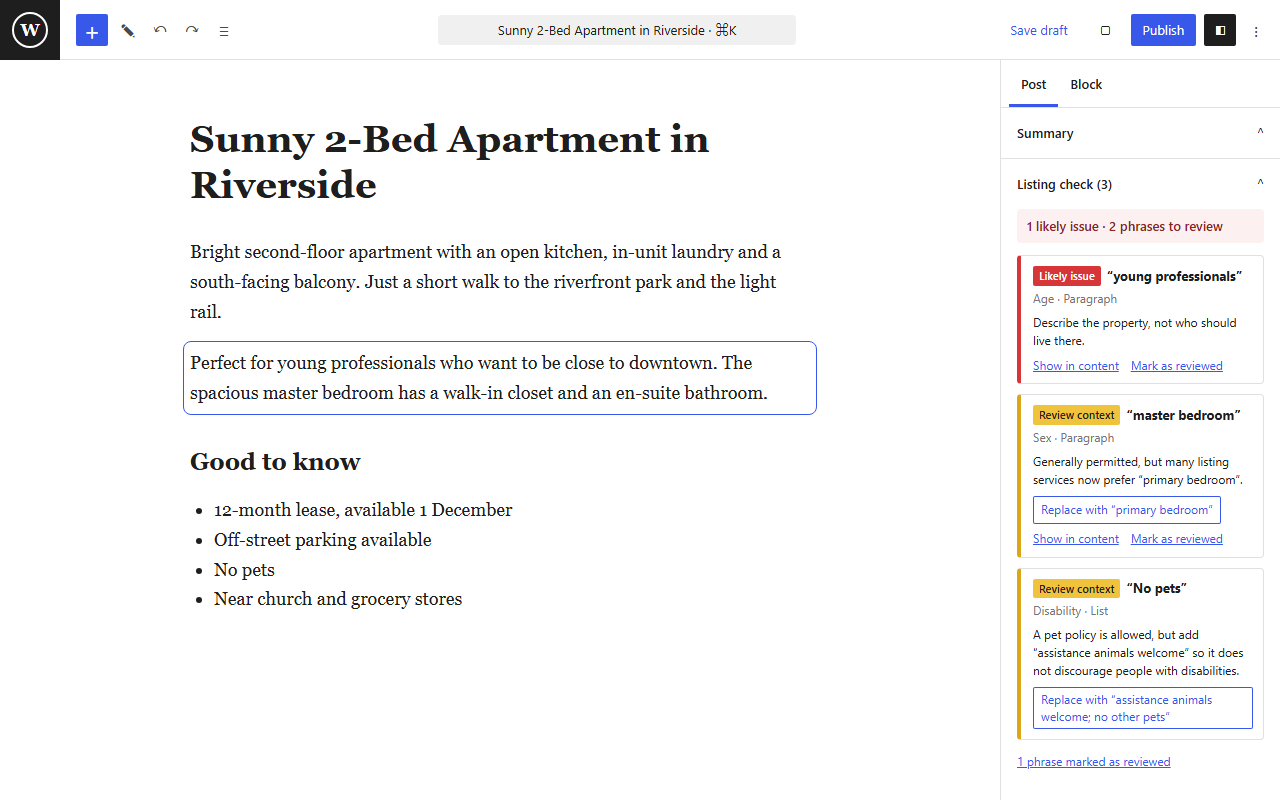The height and width of the screenshot is (800, 1280).
Task: Select the "Perfect for young professionals" paragraph block
Action: (x=500, y=378)
